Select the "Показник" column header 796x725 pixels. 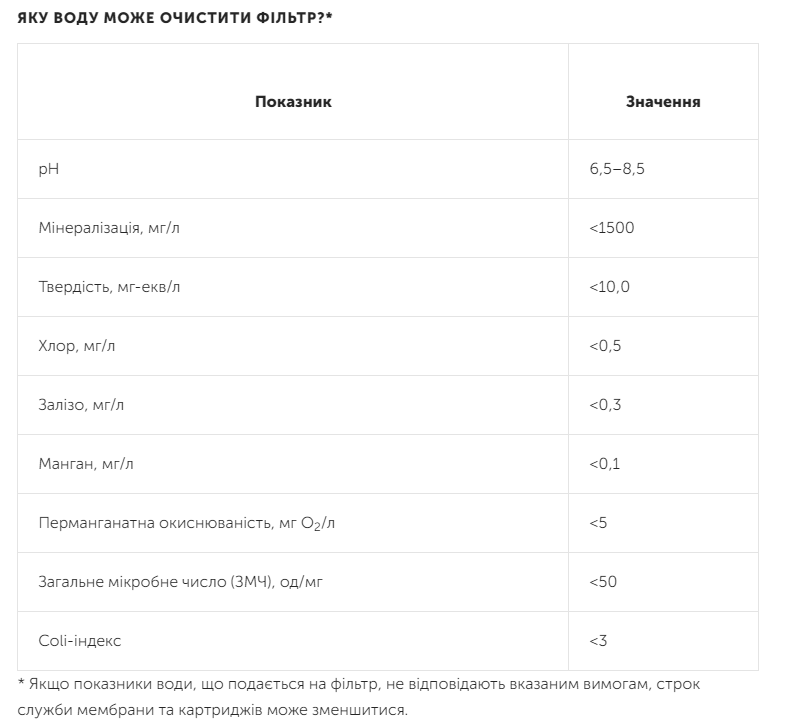click(293, 102)
